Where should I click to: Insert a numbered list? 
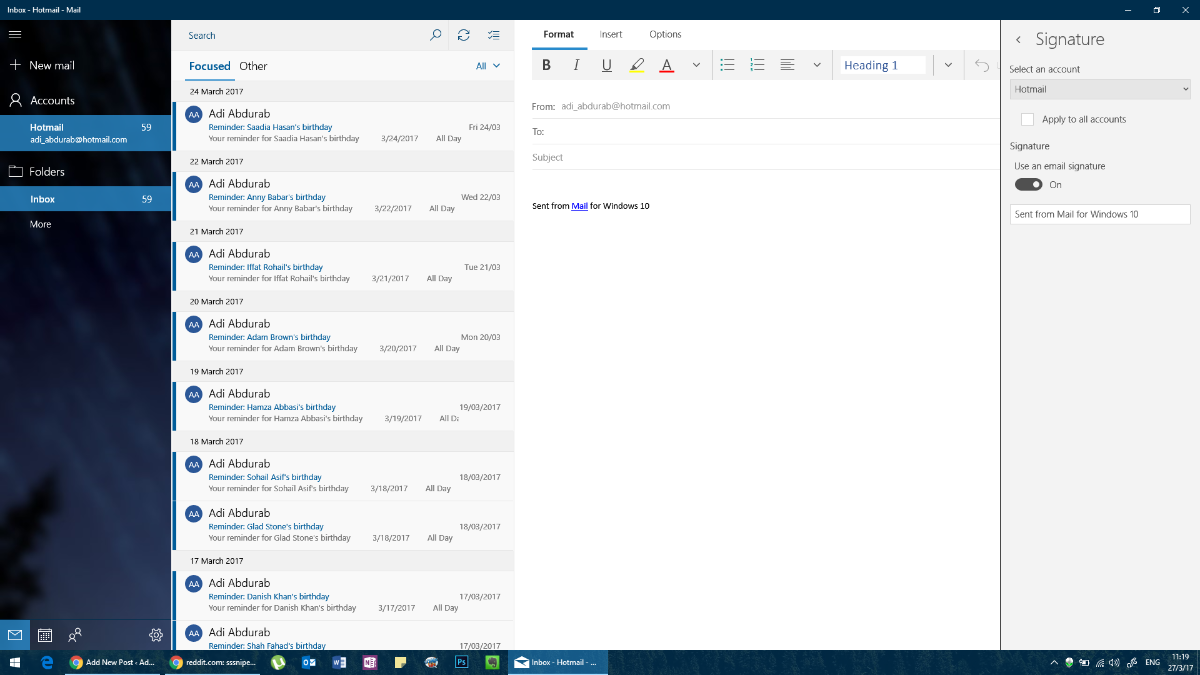point(758,65)
